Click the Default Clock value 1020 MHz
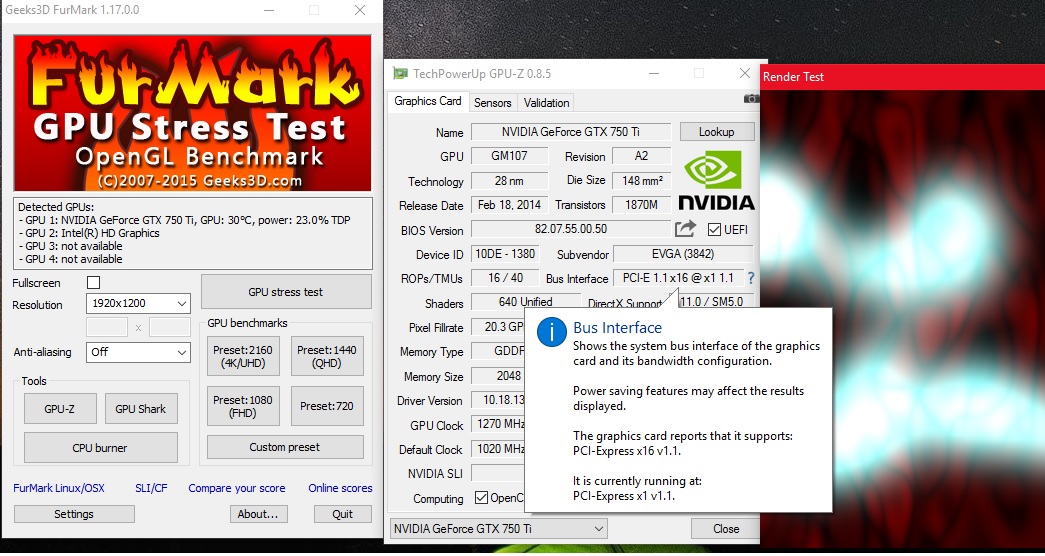The image size is (1045, 556). (x=499, y=449)
